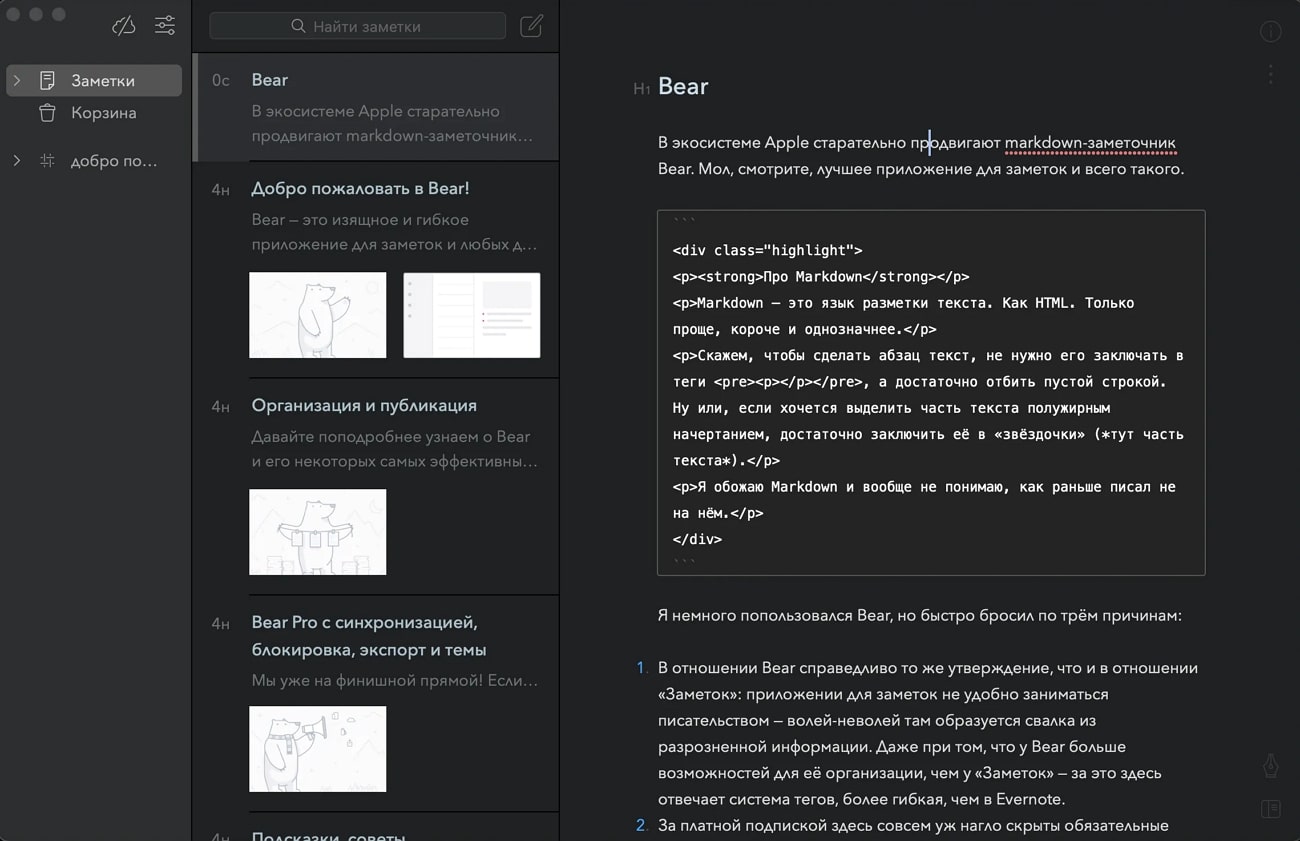
Task: Click the trash can icon beside Корзина
Action: tap(47, 113)
